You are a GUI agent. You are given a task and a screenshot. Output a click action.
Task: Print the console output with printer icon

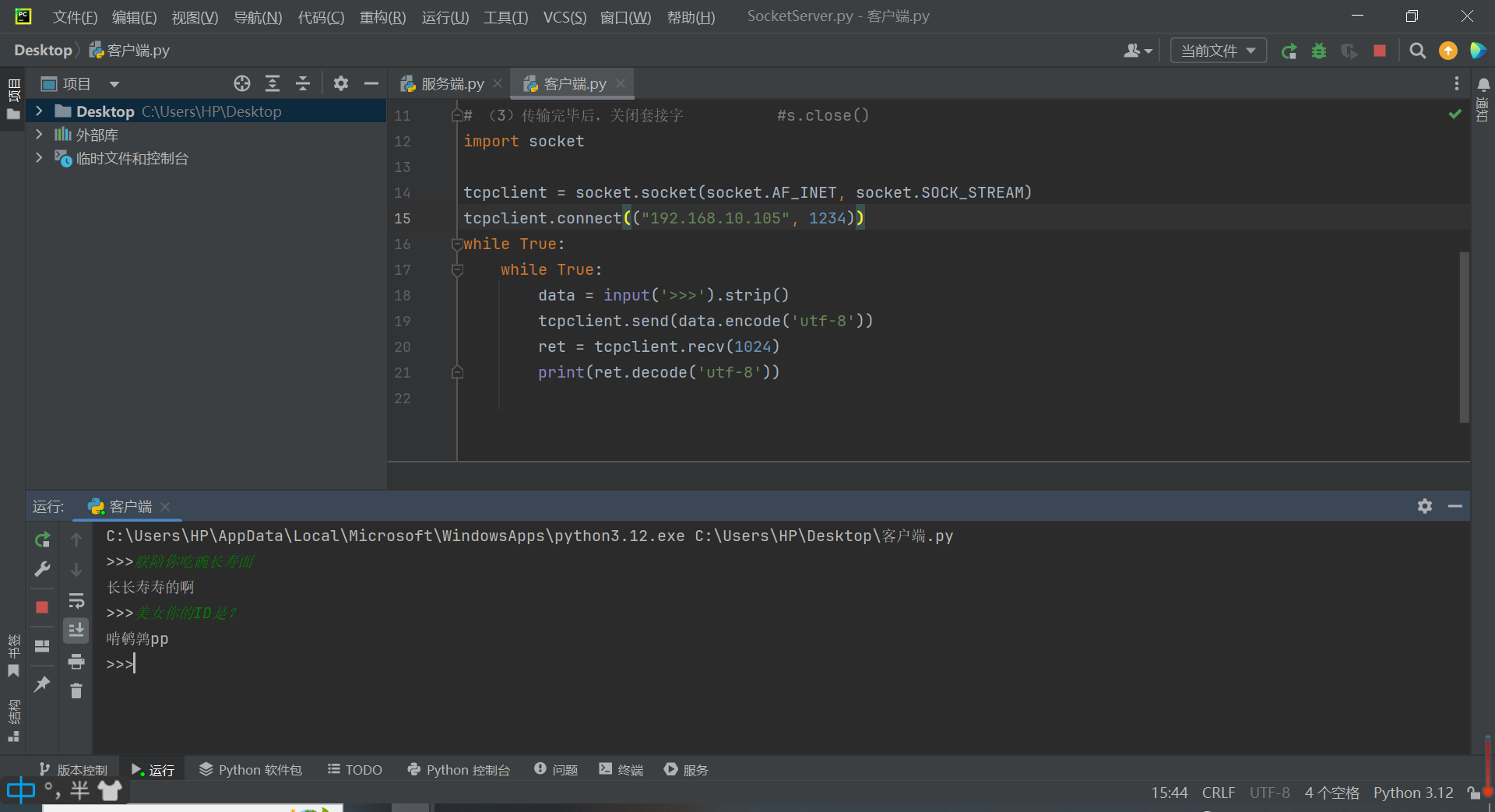coord(76,662)
